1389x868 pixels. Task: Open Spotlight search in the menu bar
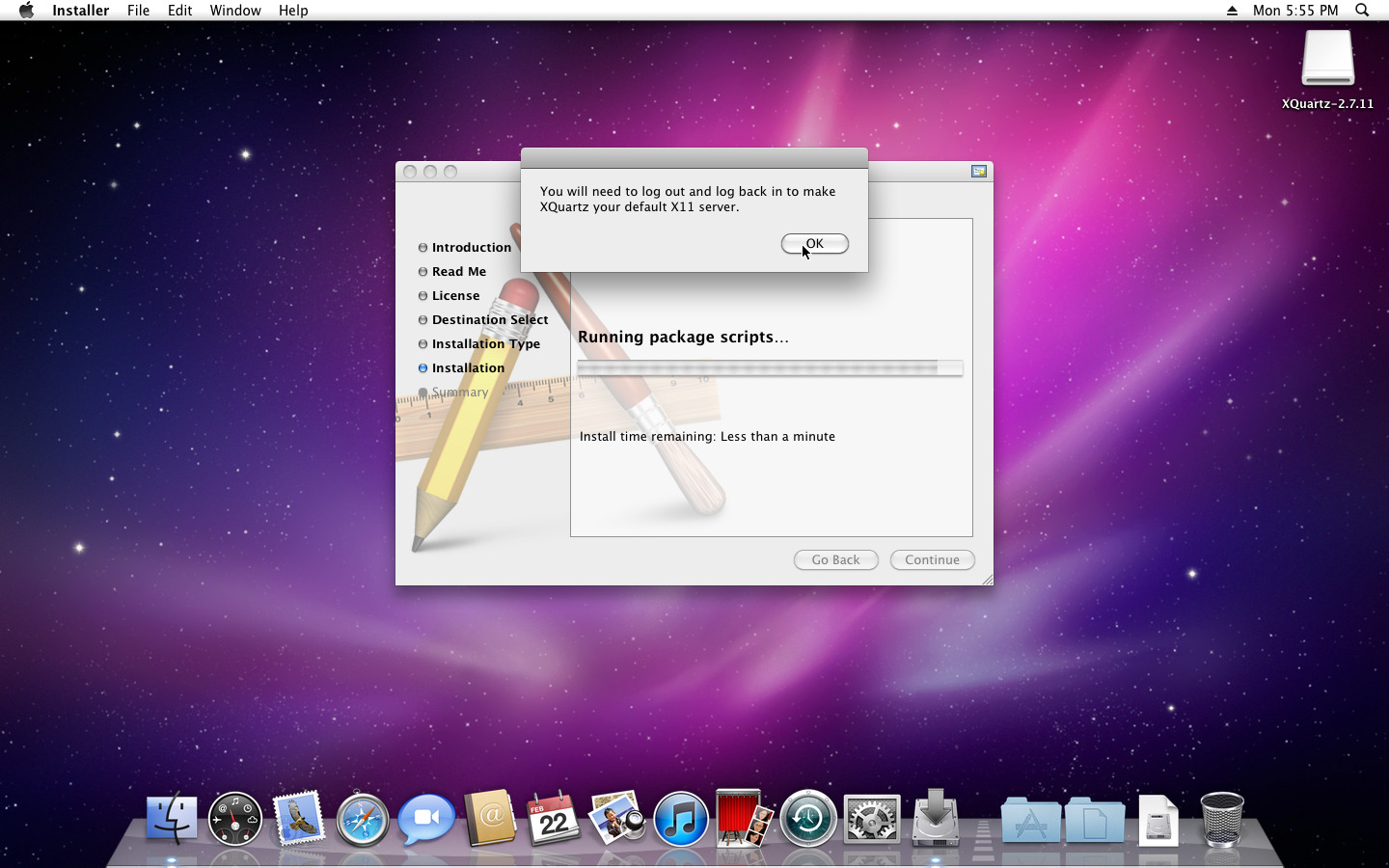[x=1362, y=11]
